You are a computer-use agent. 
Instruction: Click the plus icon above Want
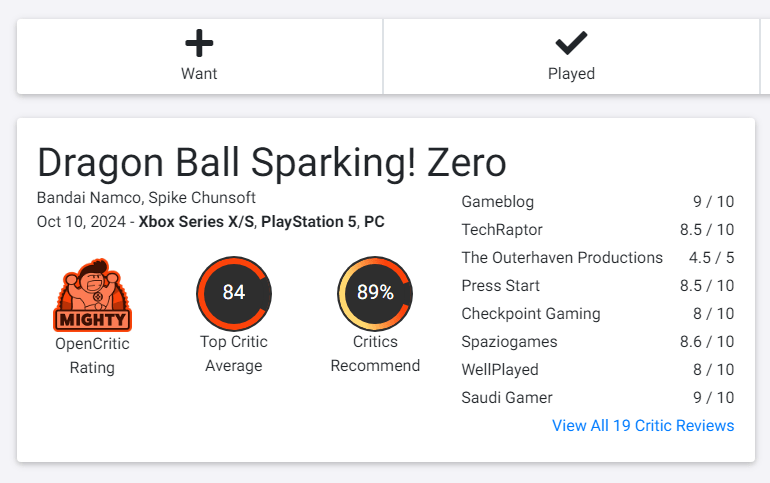199,43
